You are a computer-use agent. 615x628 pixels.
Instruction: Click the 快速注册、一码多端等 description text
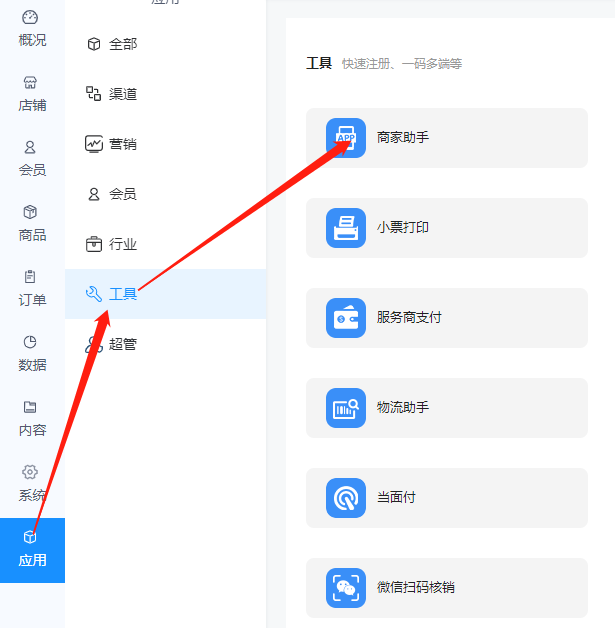click(402, 64)
